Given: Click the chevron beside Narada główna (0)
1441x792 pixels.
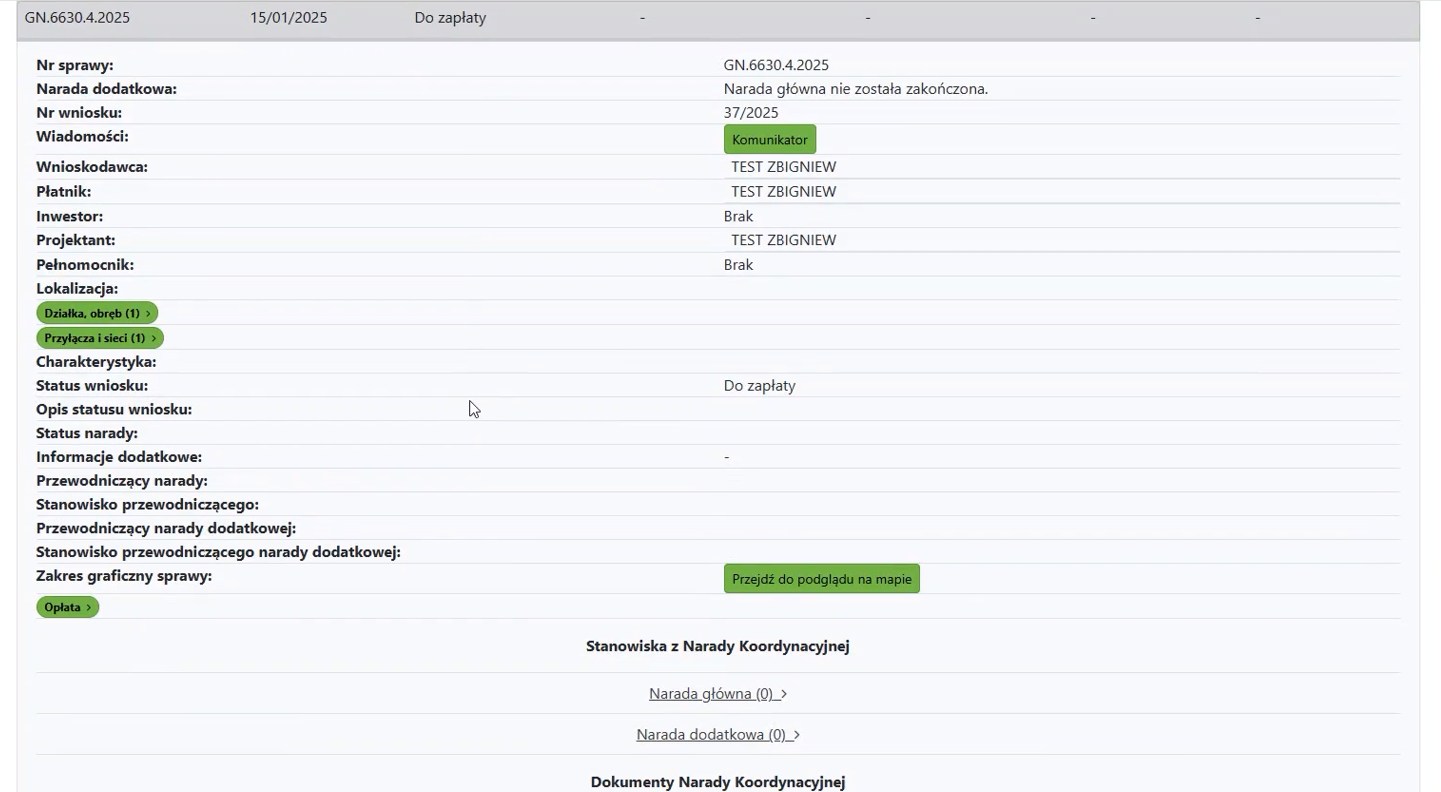Looking at the screenshot, I should 783,694.
